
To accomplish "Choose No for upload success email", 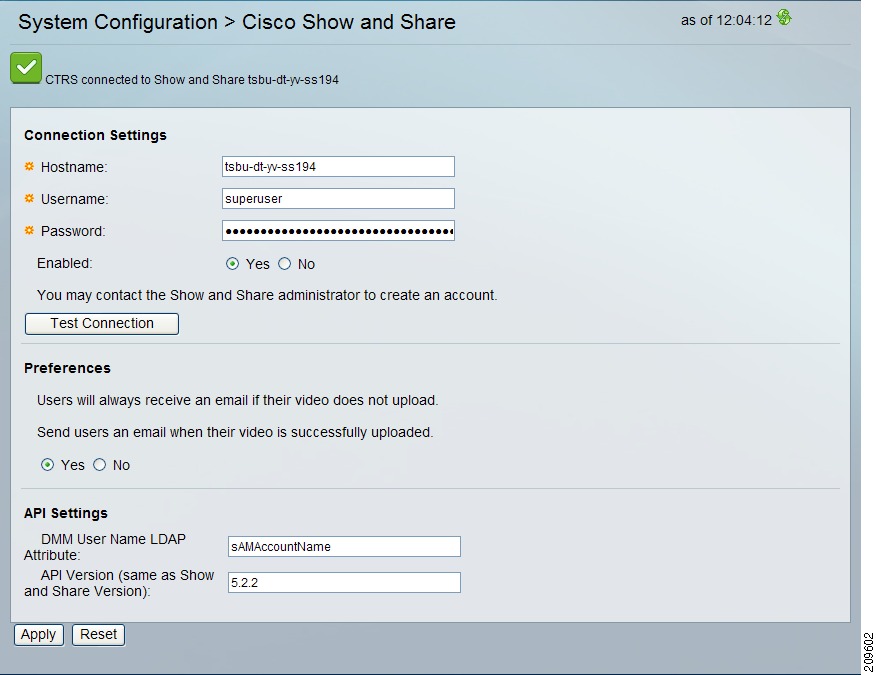I will click(x=99, y=465).
